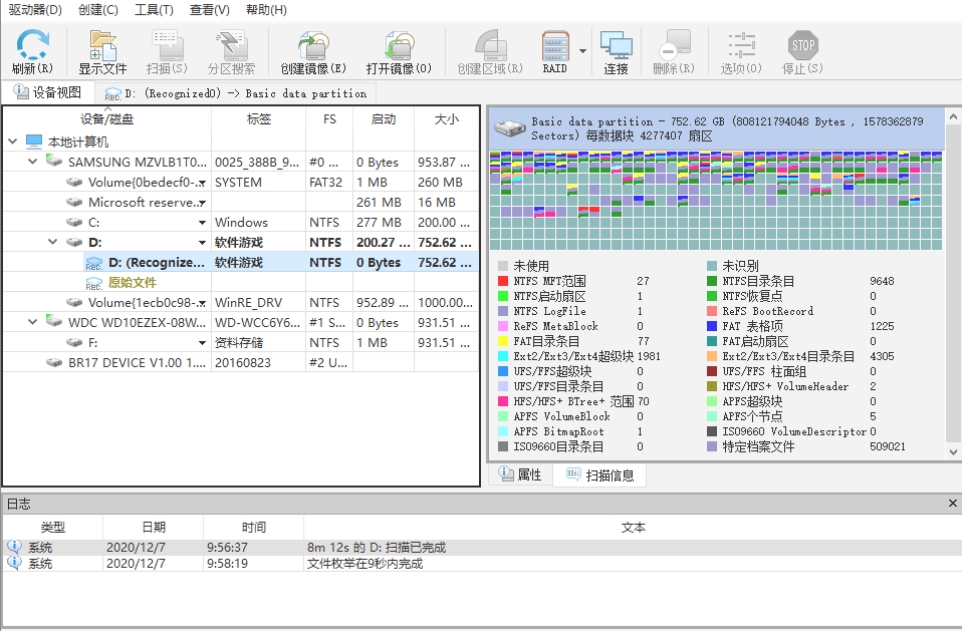This screenshot has width=962, height=631.
Task: Open the 驱动器(D) menu
Action: pos(35,10)
